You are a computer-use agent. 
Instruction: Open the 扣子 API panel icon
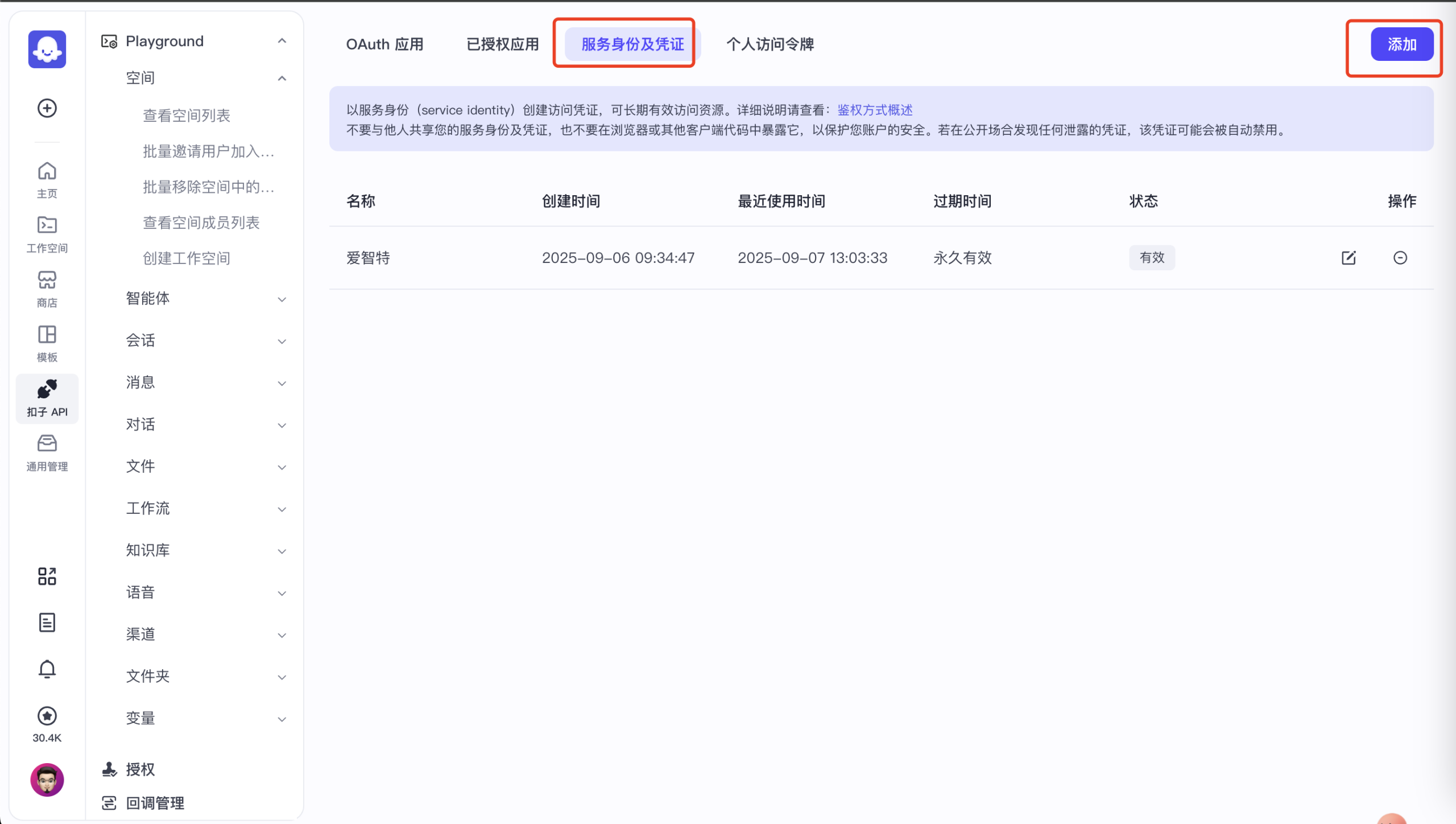47,398
